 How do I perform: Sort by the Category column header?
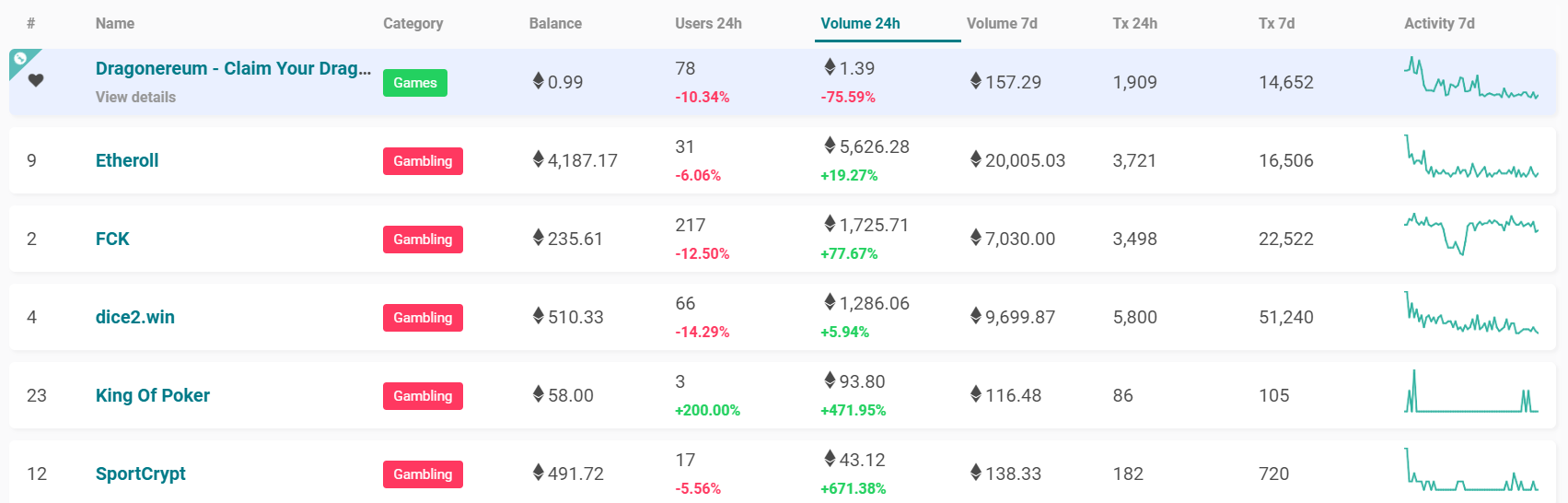(412, 23)
